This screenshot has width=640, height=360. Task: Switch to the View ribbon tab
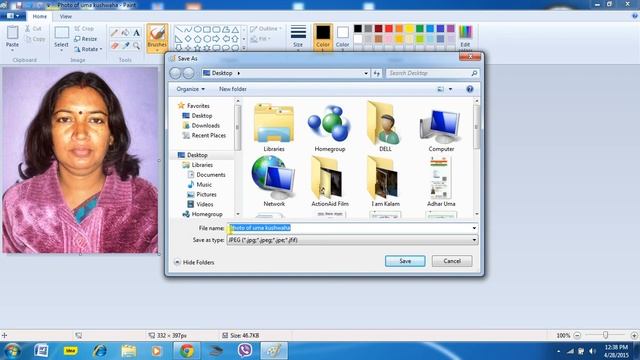point(66,16)
